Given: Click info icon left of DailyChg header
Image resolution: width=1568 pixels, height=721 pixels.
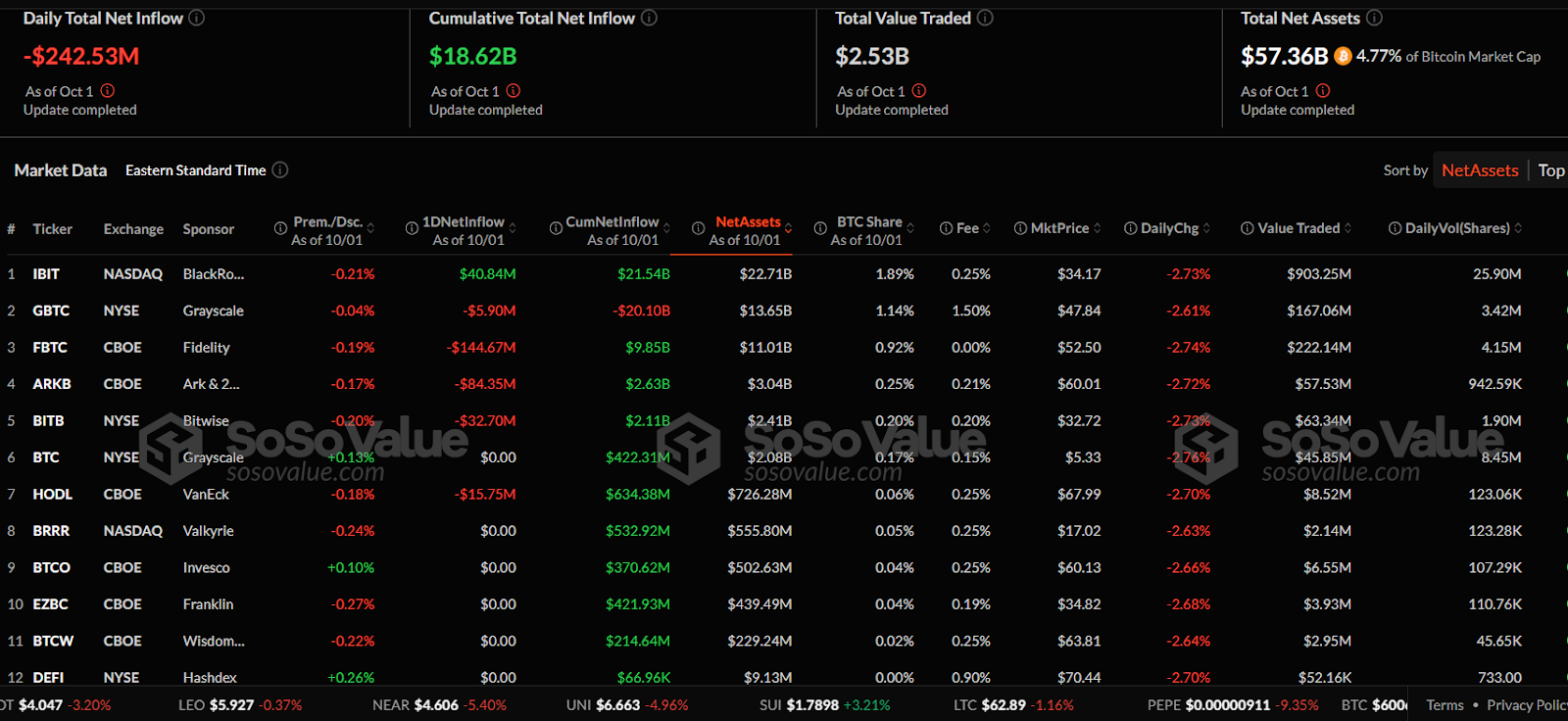Looking at the screenshot, I should point(1131,228).
